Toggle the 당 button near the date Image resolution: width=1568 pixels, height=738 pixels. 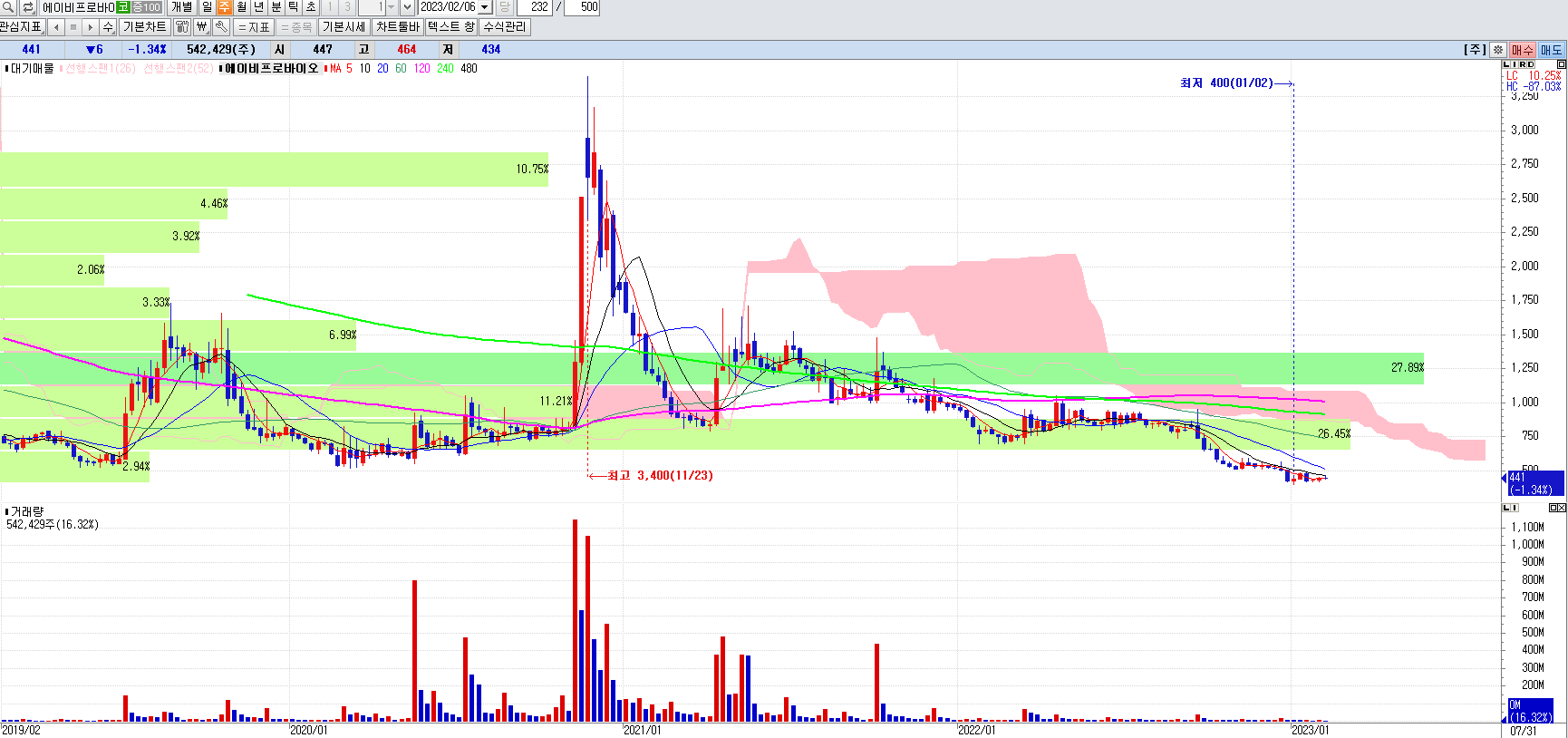pyautogui.click(x=505, y=7)
